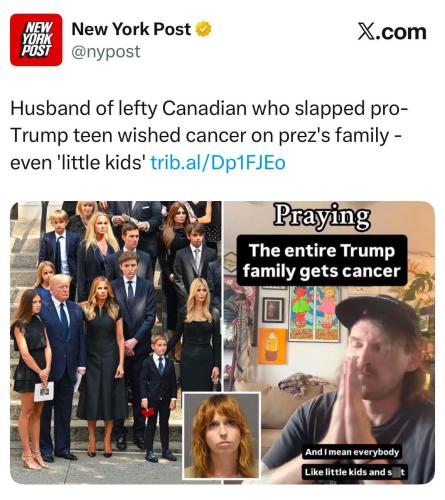Open the right-side praying man video image

(x=329, y=342)
